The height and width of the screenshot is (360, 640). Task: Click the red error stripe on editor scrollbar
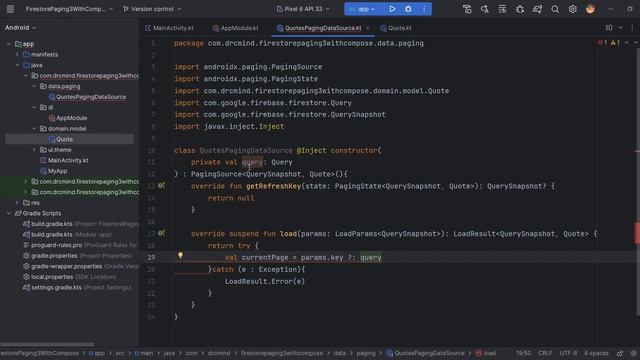tap(637, 233)
